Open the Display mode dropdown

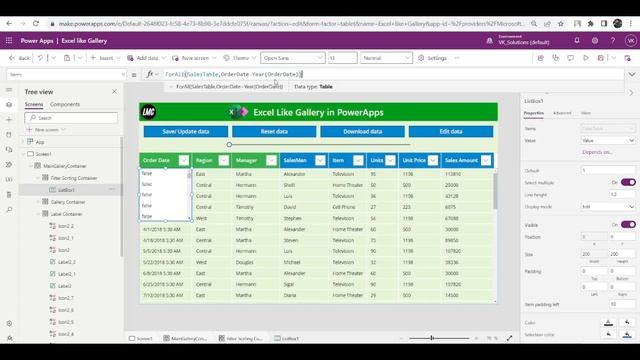[x=608, y=207]
